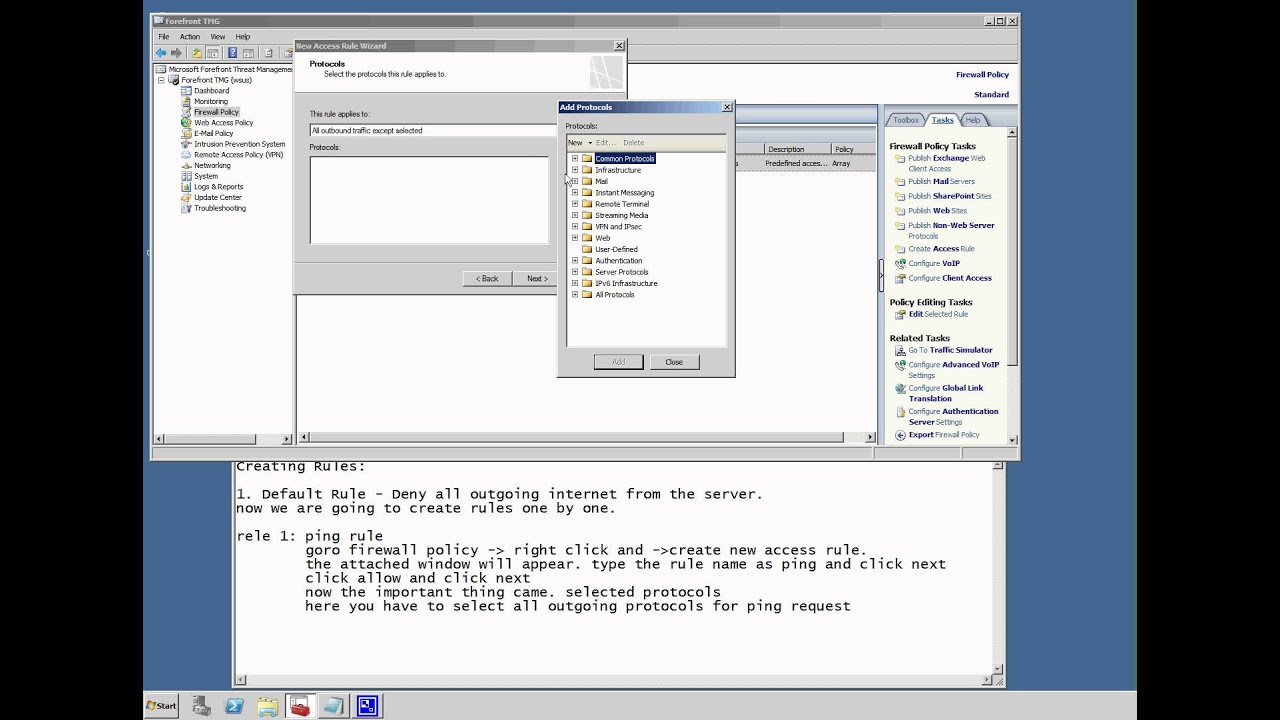Switch to the Tasks tab
The image size is (1280, 720).
942,120
